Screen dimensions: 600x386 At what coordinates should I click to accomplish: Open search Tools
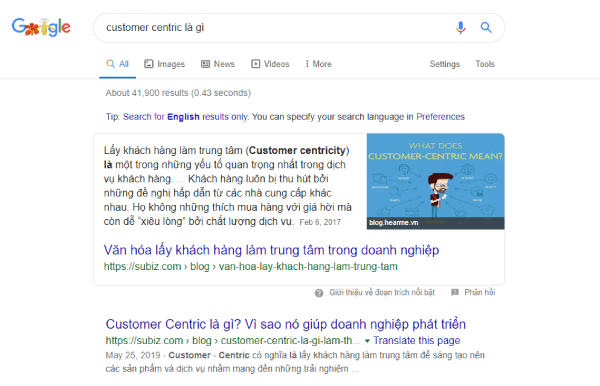pyautogui.click(x=485, y=64)
